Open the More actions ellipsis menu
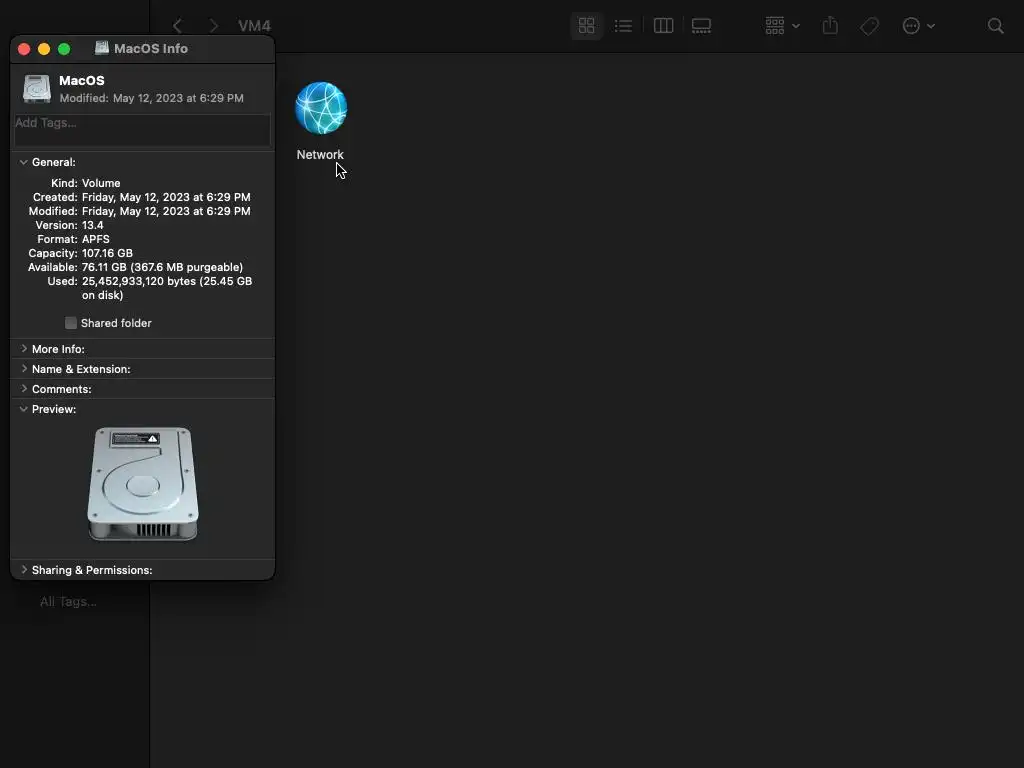The height and width of the screenshot is (768, 1024). point(918,26)
